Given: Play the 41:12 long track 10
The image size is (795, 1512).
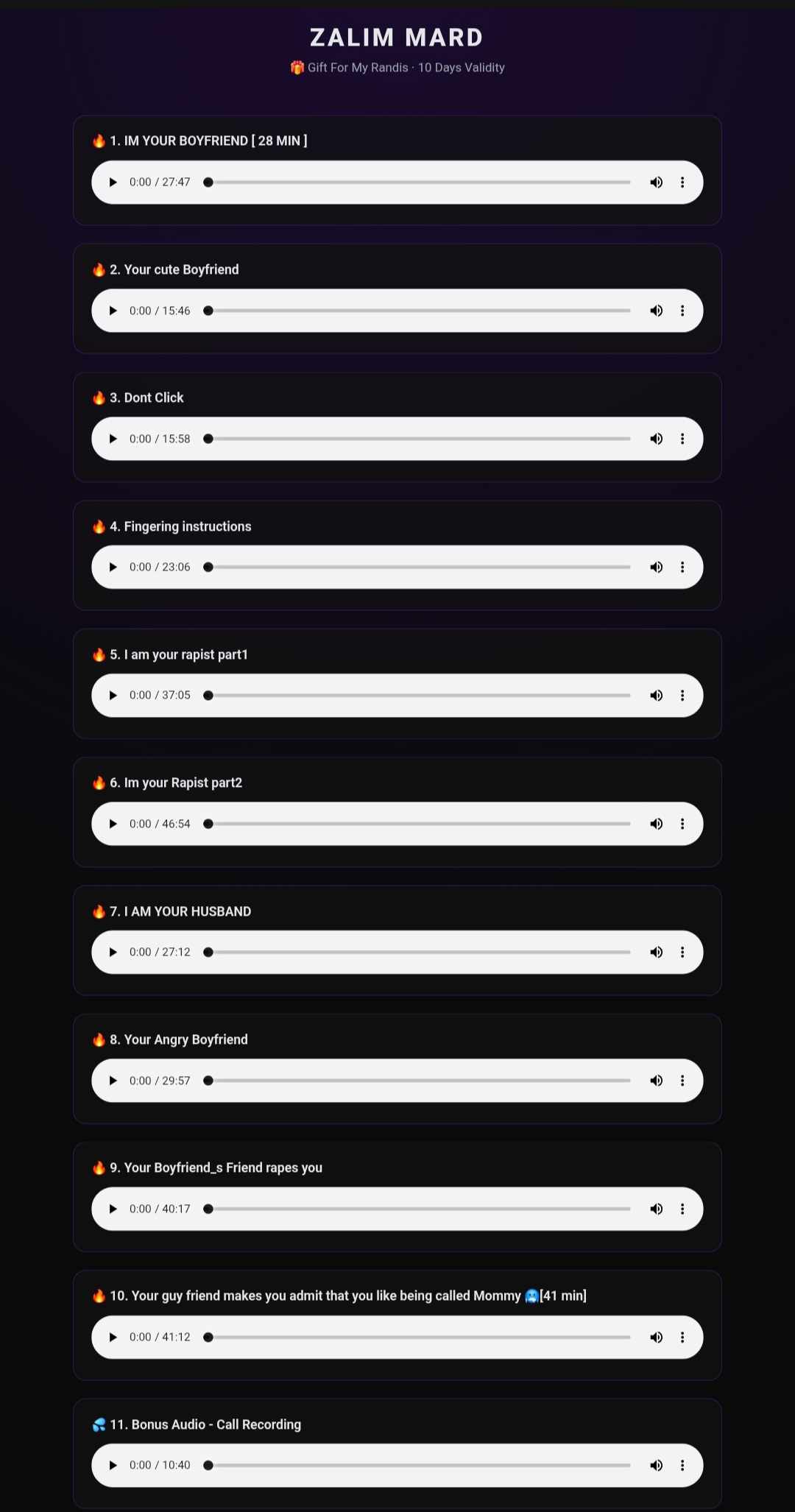Looking at the screenshot, I should click(113, 1338).
